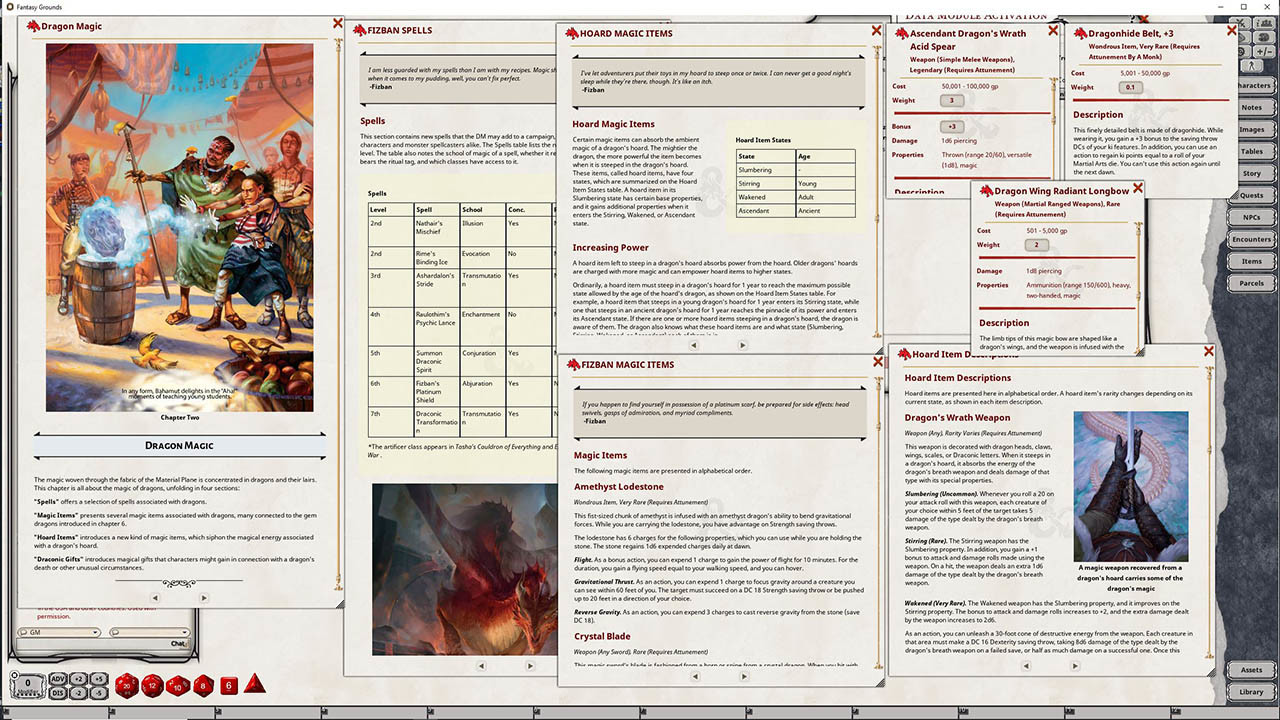Viewport: 1280px width, 720px height.
Task: Select "Nathair's Mischief" in the Spells table
Action: [x=431, y=228]
